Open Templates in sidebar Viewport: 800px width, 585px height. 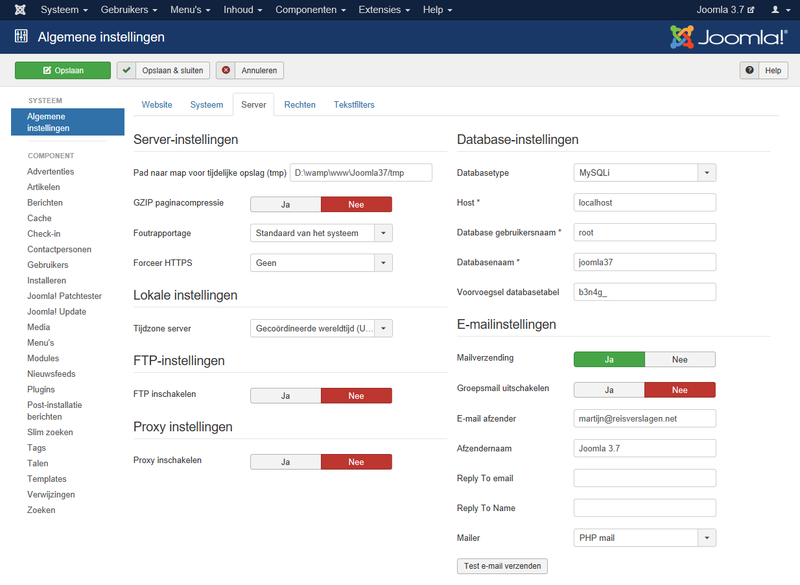coord(47,479)
